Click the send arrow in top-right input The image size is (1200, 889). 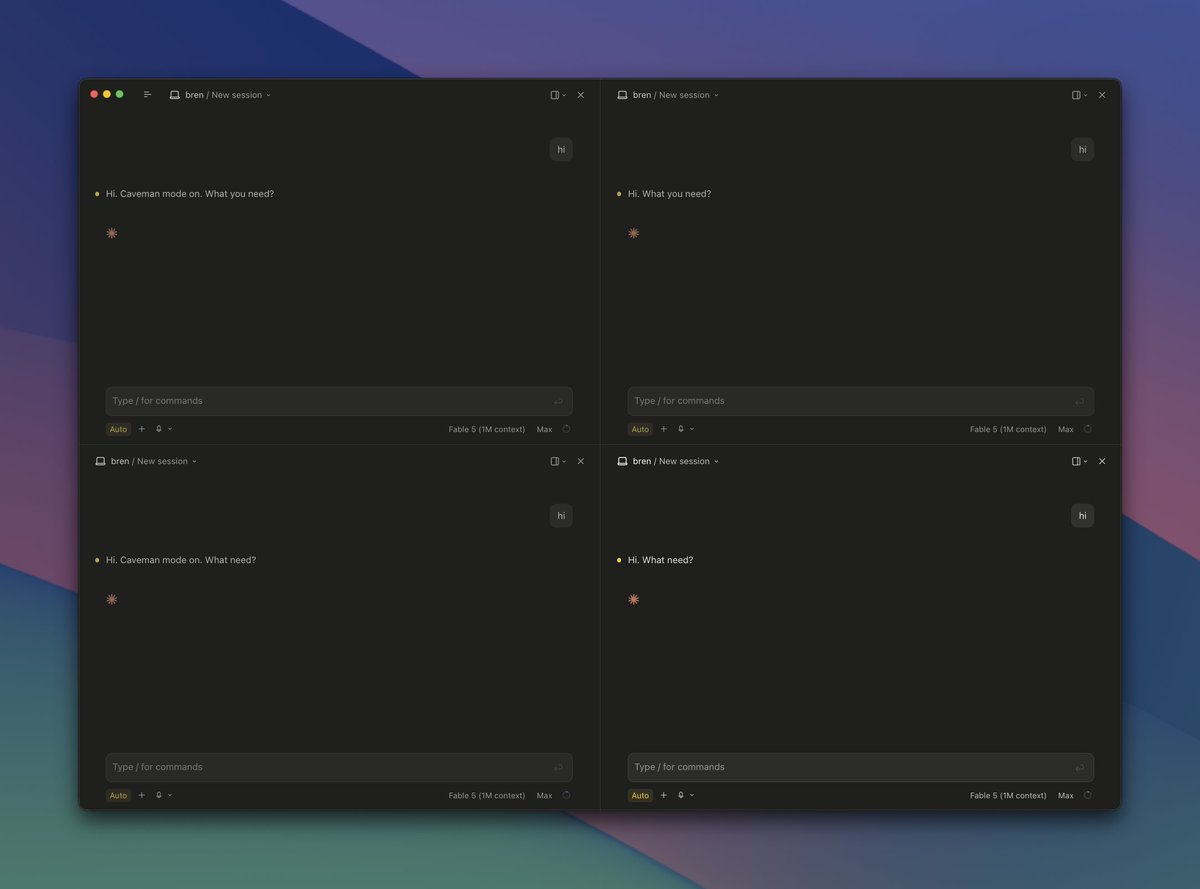point(1079,401)
